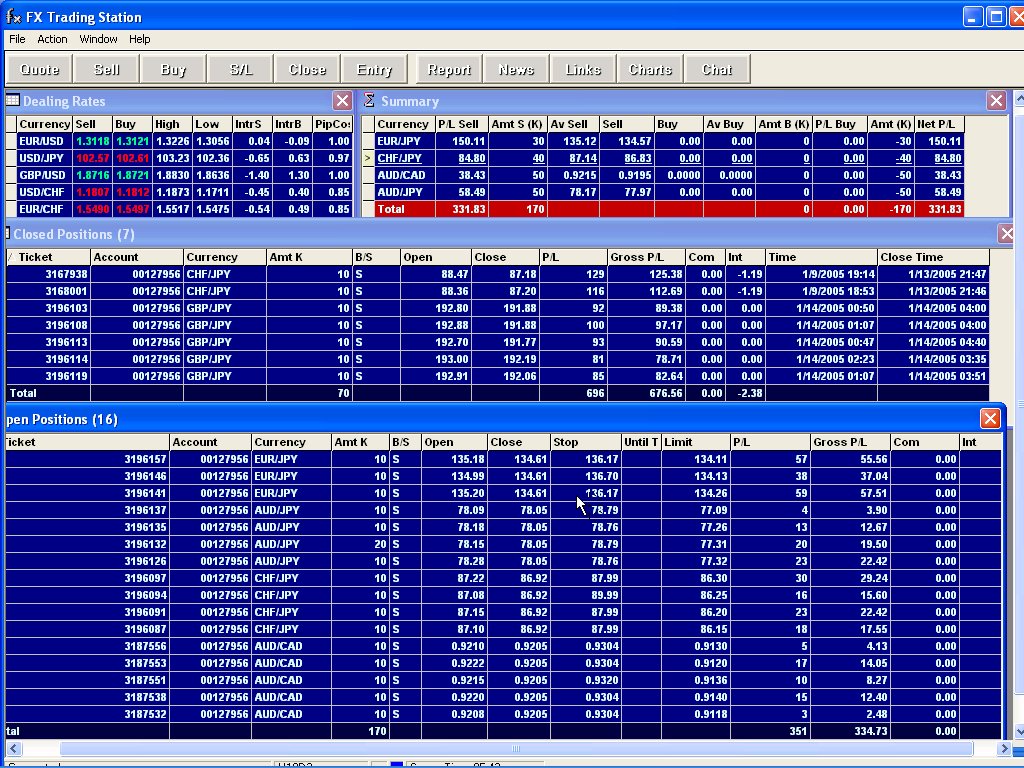
Task: Minimize the FX Trading Station window
Action: pyautogui.click(x=972, y=17)
